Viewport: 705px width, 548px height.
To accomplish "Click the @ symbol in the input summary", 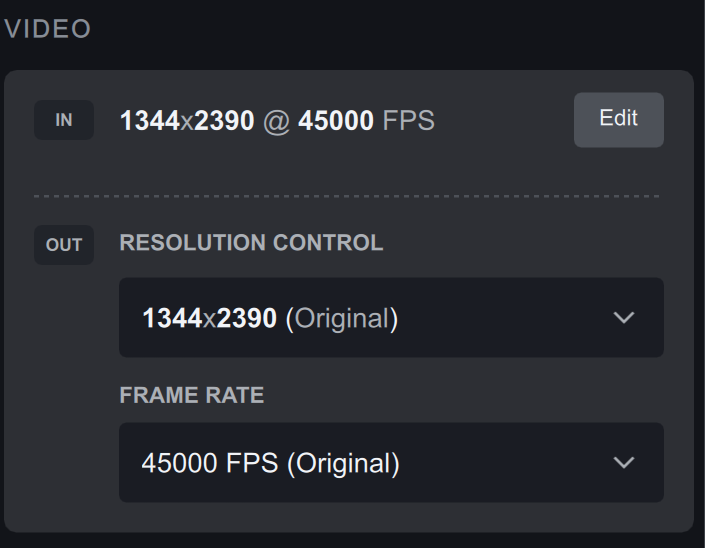I will tap(276, 121).
